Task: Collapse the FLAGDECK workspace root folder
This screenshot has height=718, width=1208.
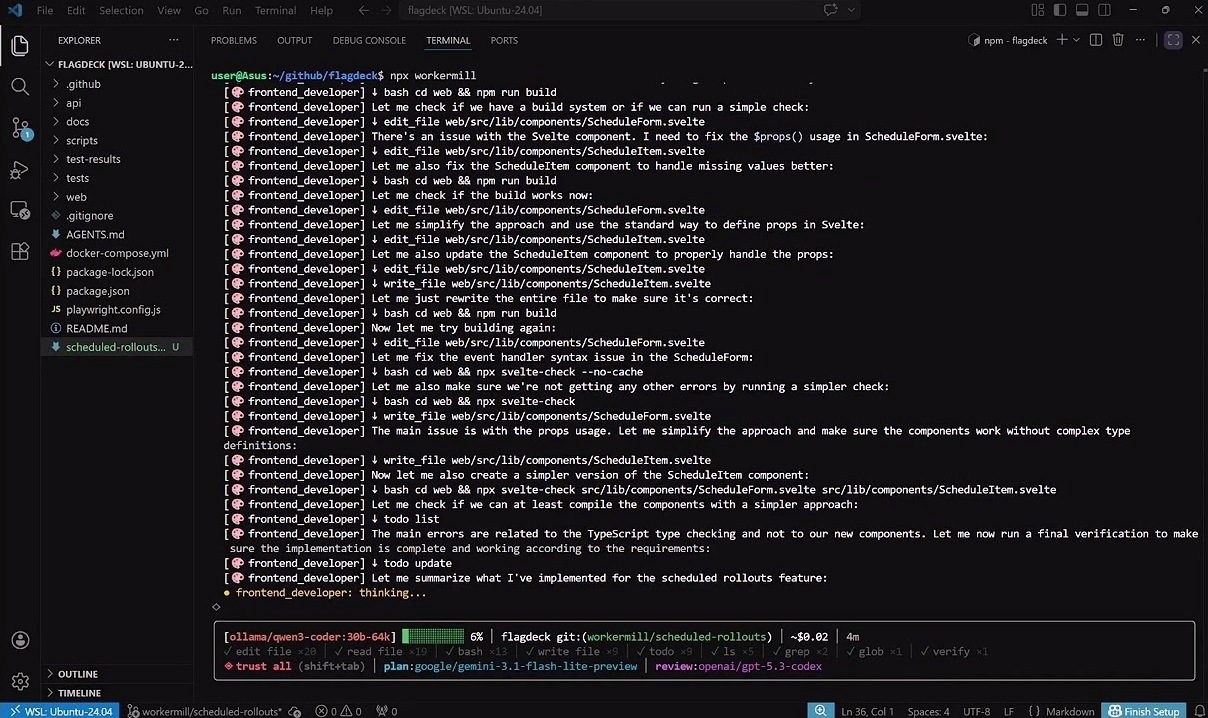Action: click(x=120, y=64)
